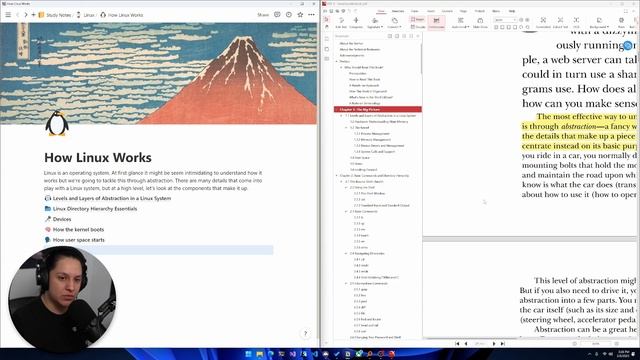This screenshot has width=640, height=360.
Task: Open the Page ribbon tab
Action: 463,11
